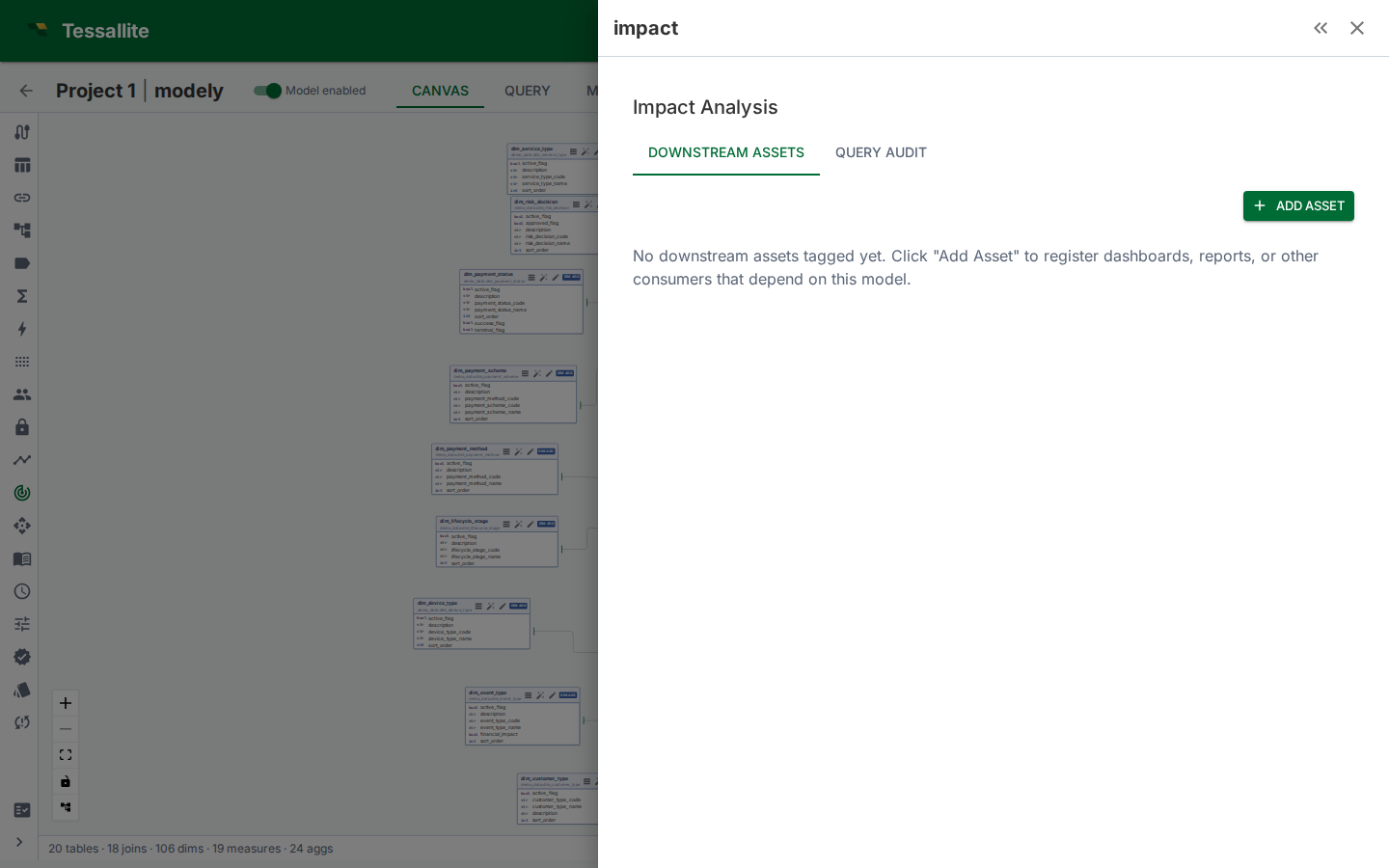Open the sigma measures icon in sidebar
This screenshot has height=868, width=1389.
[x=21, y=296]
